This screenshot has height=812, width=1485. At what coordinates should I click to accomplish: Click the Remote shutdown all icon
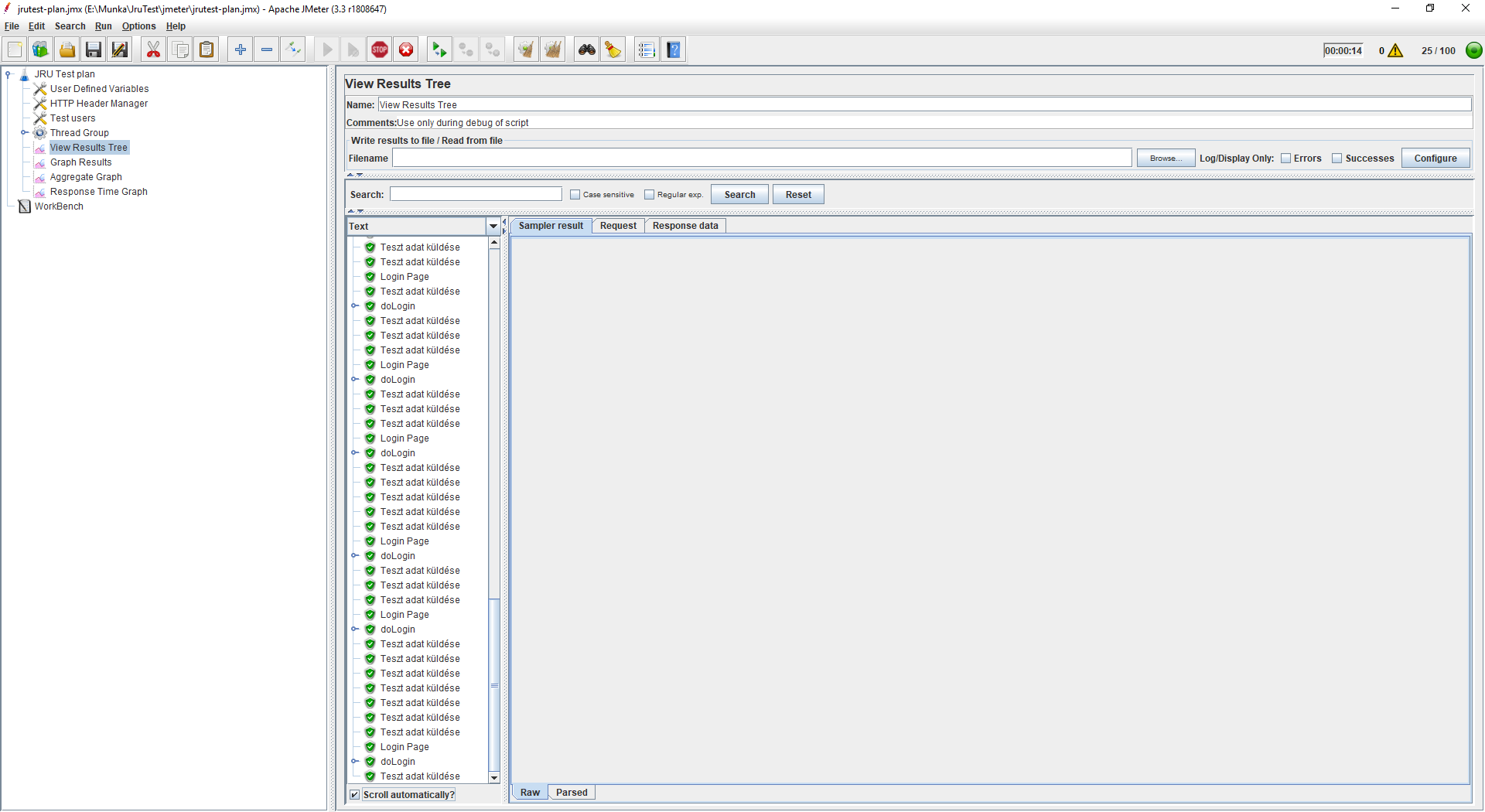[493, 50]
